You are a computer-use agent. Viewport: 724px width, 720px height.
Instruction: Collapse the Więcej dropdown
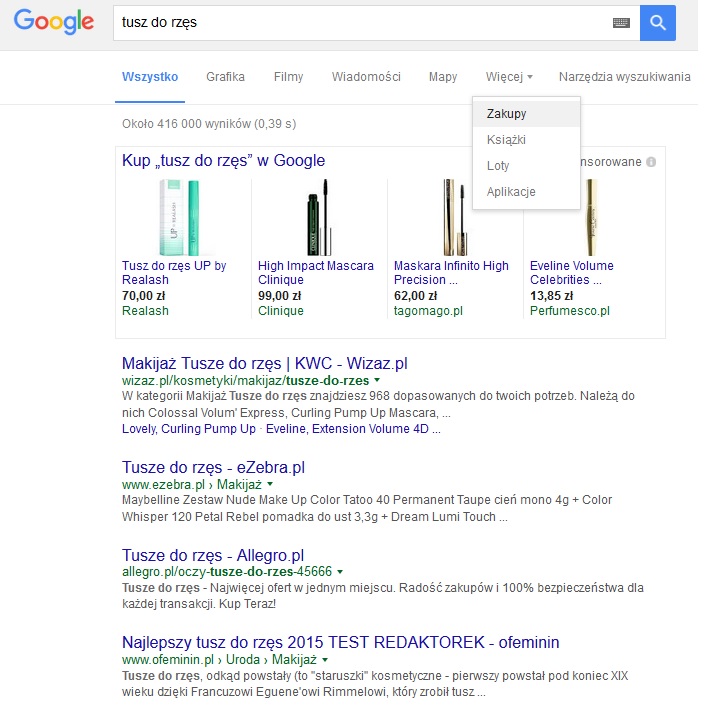point(509,77)
